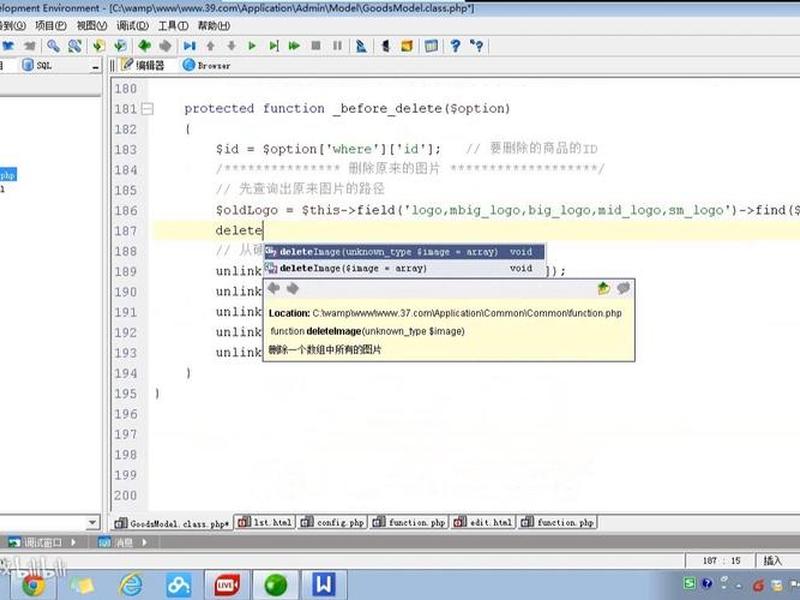This screenshot has height=600, width=800.
Task: Click the grey Stop debug square icon
Action: [316, 46]
